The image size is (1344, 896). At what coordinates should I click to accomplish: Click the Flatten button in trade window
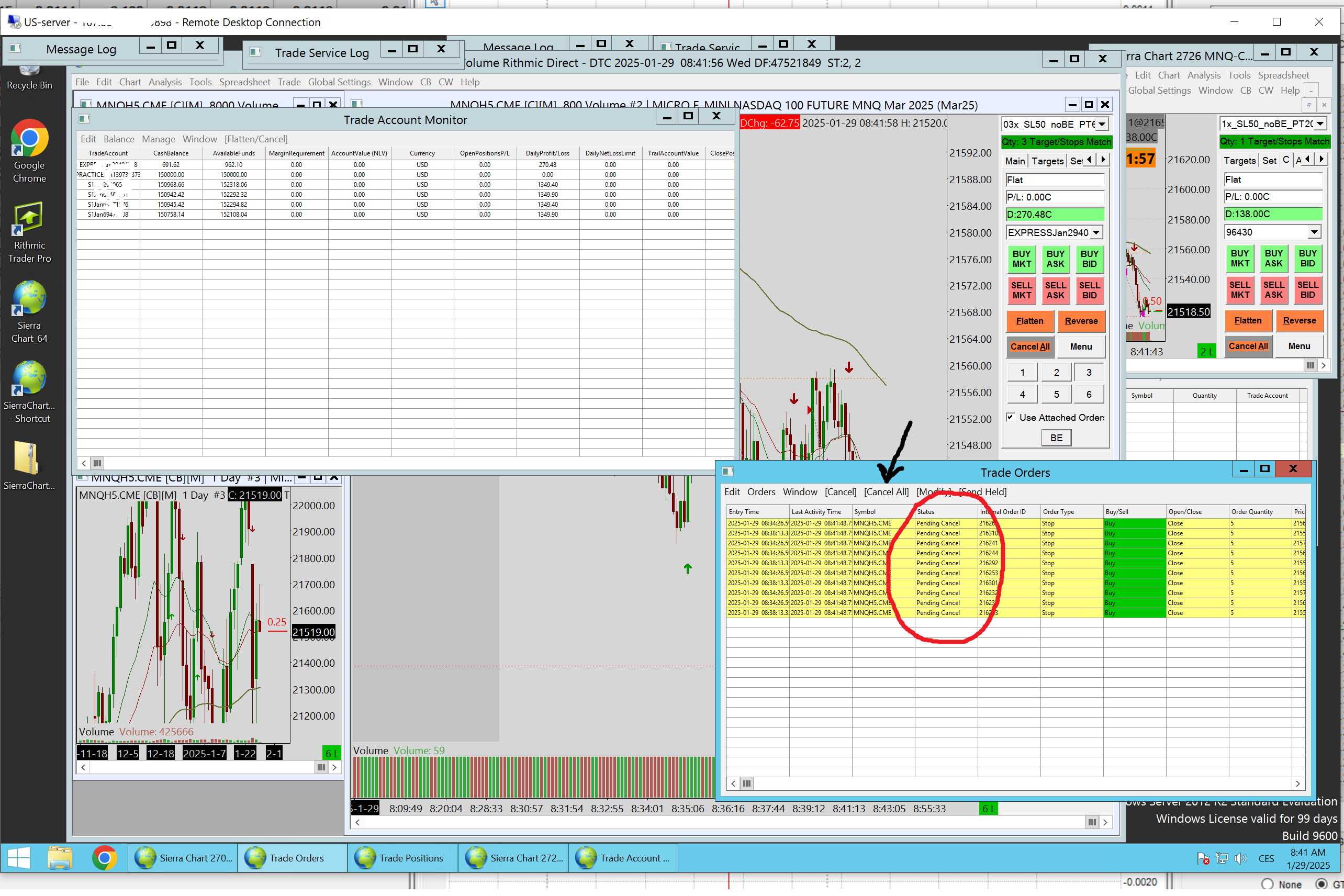pos(1029,321)
